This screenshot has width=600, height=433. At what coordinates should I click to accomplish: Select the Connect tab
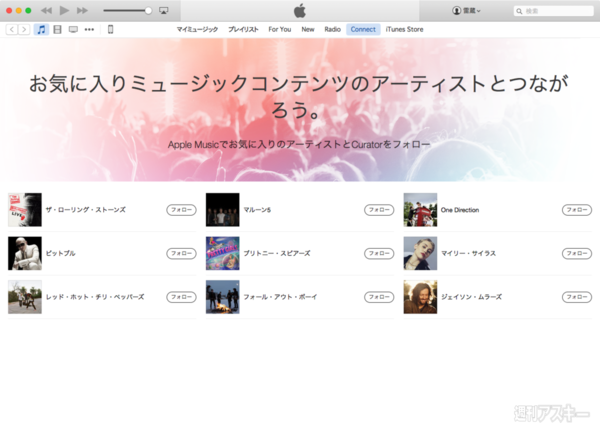coord(363,29)
